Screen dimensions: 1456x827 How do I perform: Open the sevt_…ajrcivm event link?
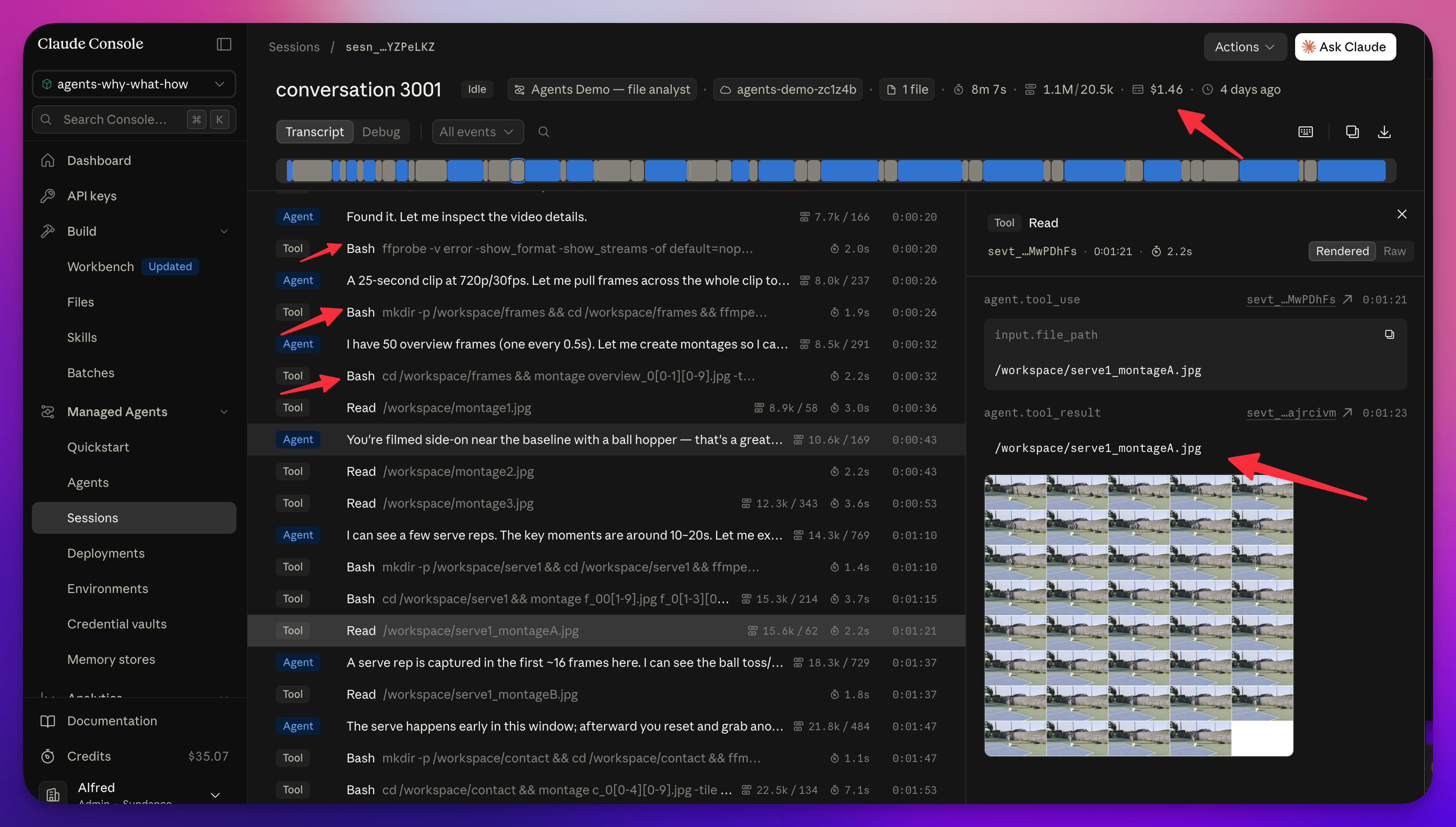coord(1291,412)
